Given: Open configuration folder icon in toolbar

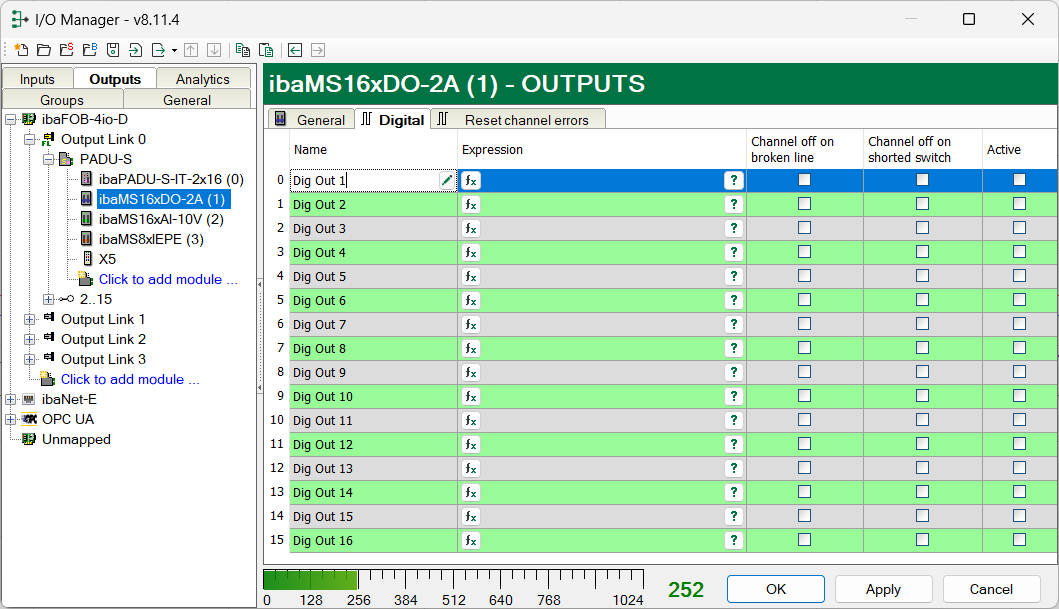Looking at the screenshot, I should [x=44, y=50].
